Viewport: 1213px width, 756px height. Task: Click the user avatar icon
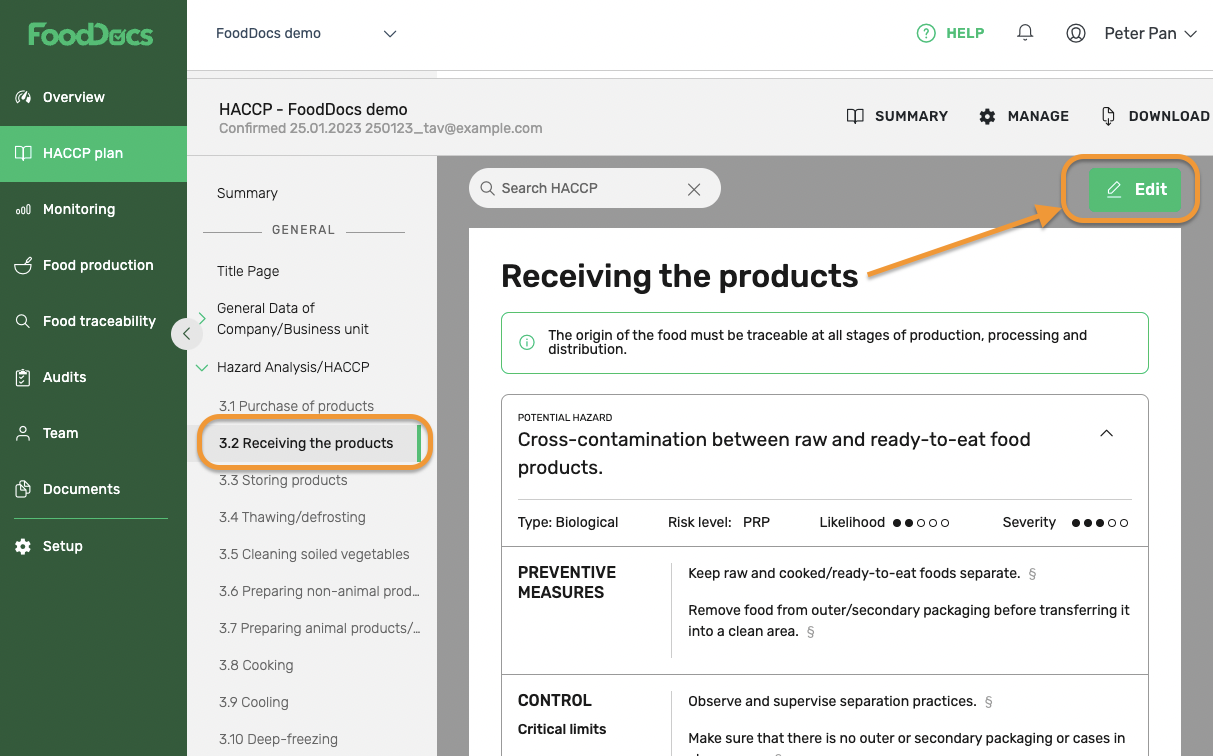point(1076,33)
